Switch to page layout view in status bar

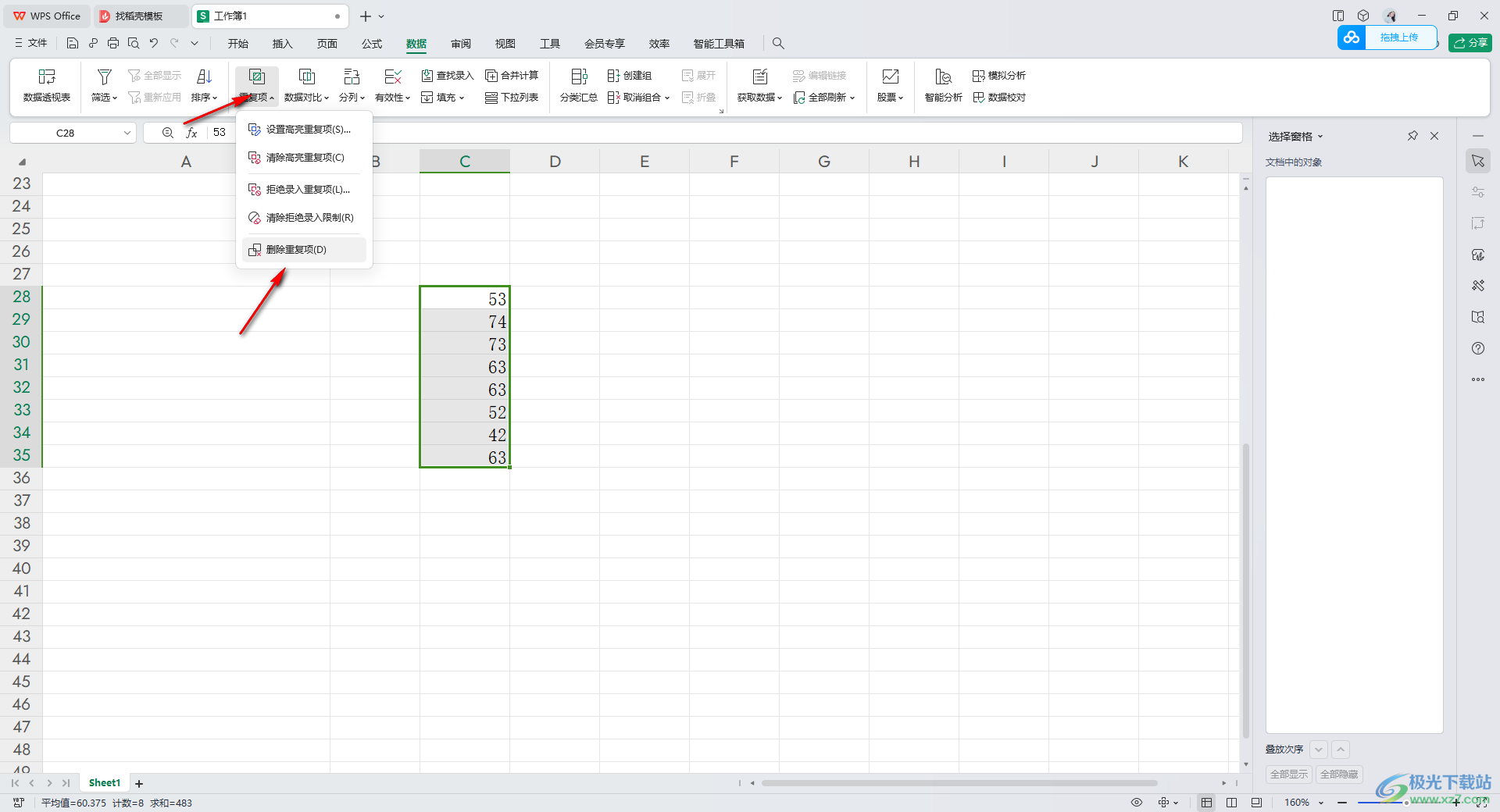1232,803
